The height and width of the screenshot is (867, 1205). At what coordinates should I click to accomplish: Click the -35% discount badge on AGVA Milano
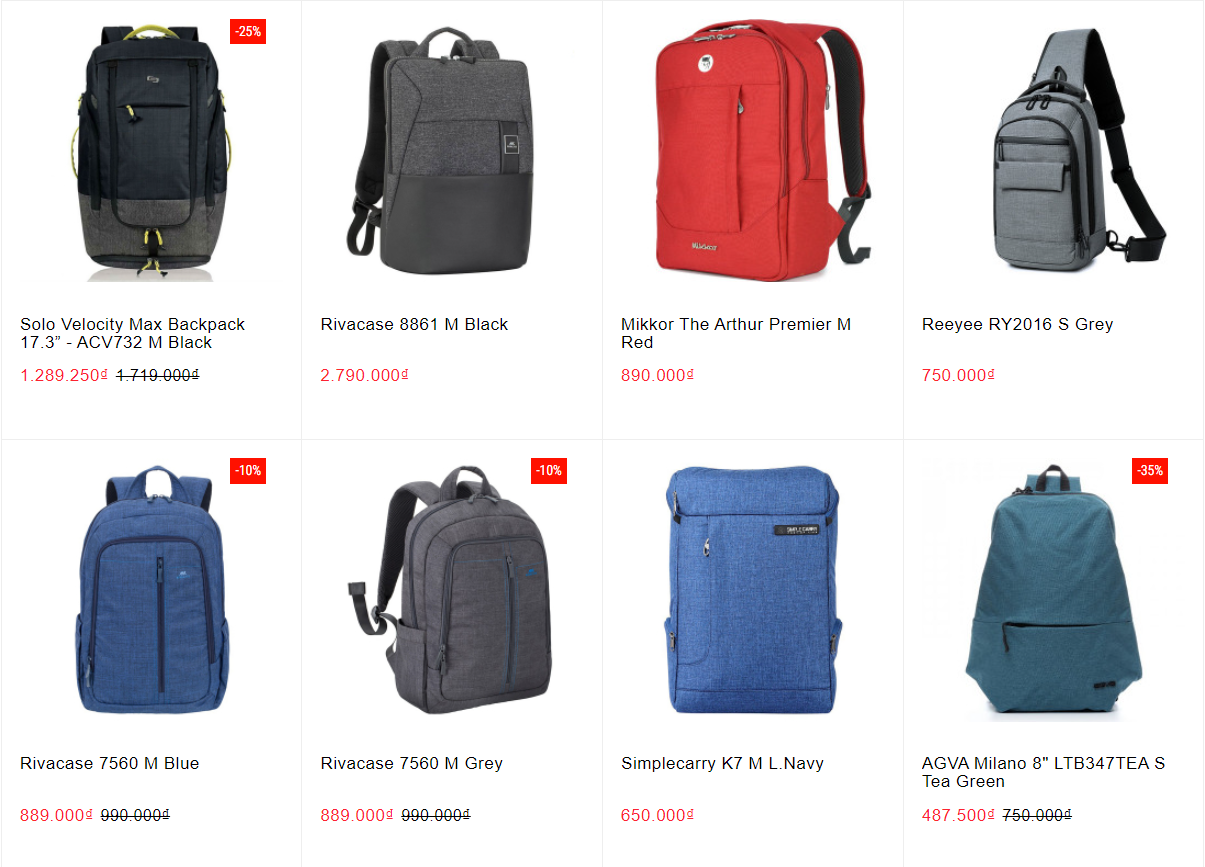[1150, 470]
